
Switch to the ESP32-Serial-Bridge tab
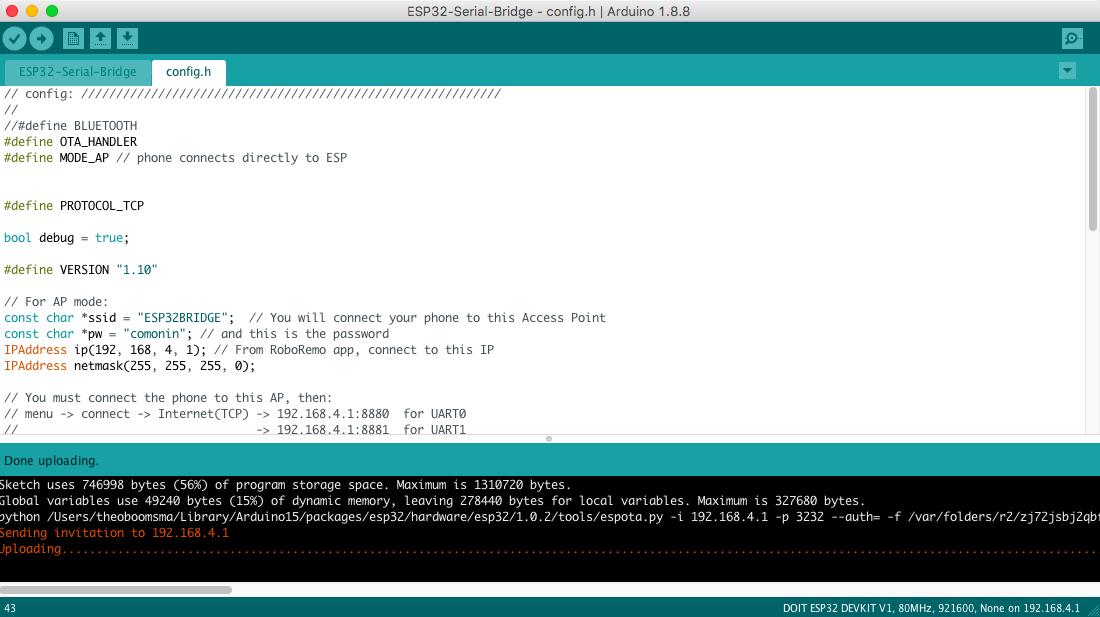coord(76,71)
